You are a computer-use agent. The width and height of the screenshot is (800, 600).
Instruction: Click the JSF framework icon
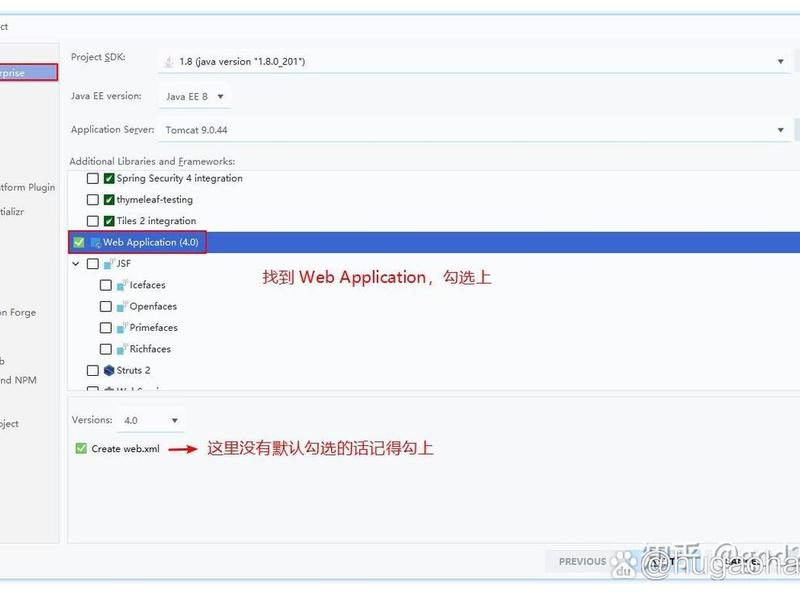point(109,264)
